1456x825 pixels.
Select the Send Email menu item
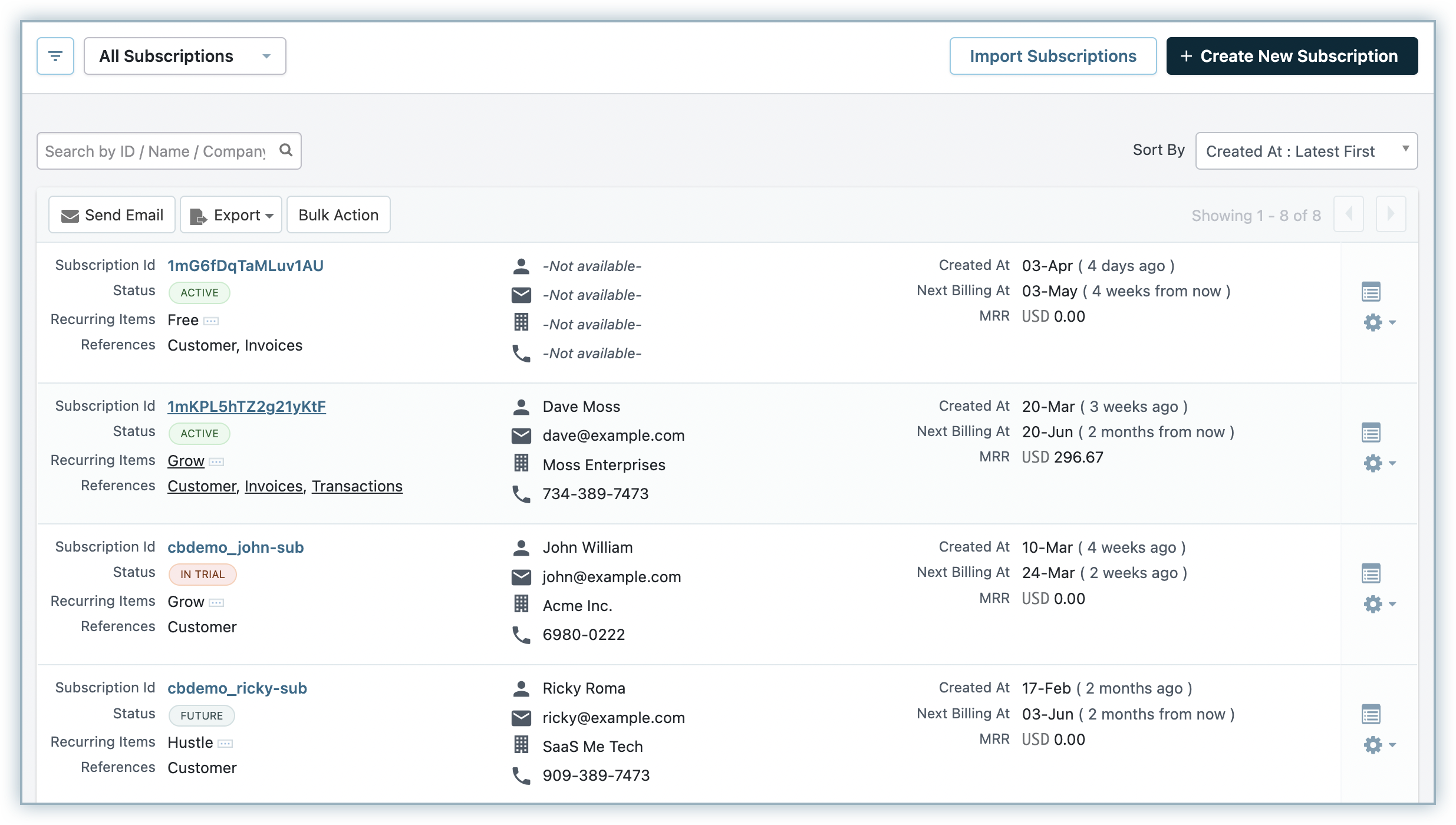tap(112, 215)
